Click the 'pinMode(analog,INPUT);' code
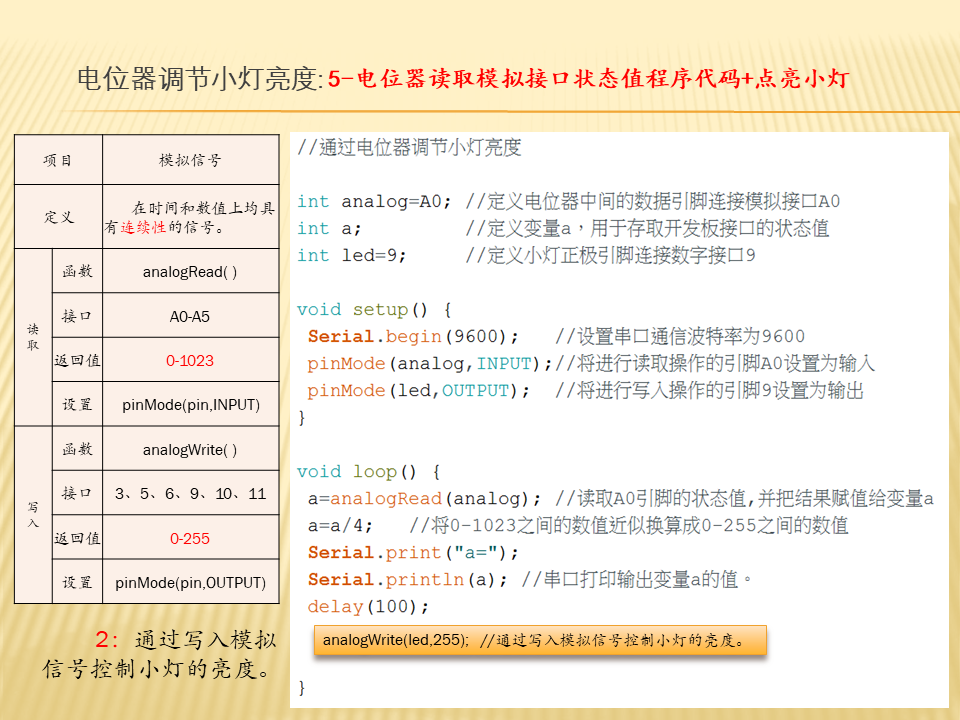This screenshot has width=960, height=720. [x=430, y=363]
